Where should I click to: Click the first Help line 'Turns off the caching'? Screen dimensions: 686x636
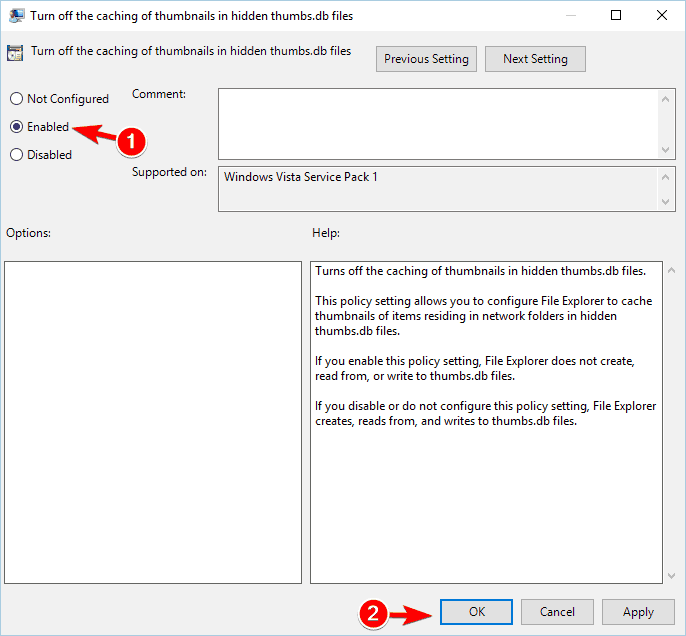[480, 271]
